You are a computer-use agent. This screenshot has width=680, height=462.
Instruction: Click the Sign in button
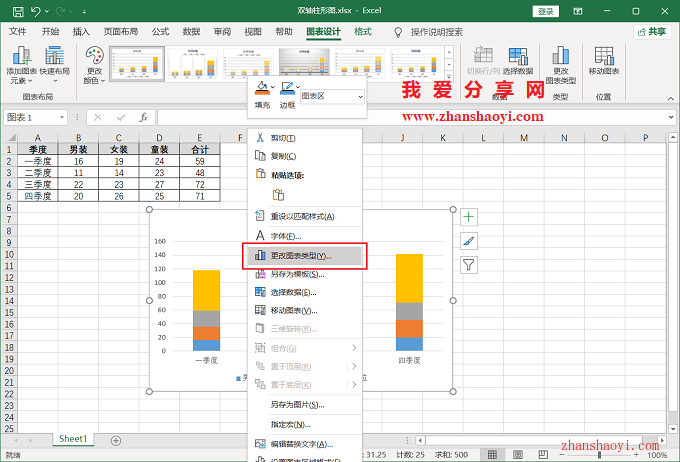tap(546, 11)
